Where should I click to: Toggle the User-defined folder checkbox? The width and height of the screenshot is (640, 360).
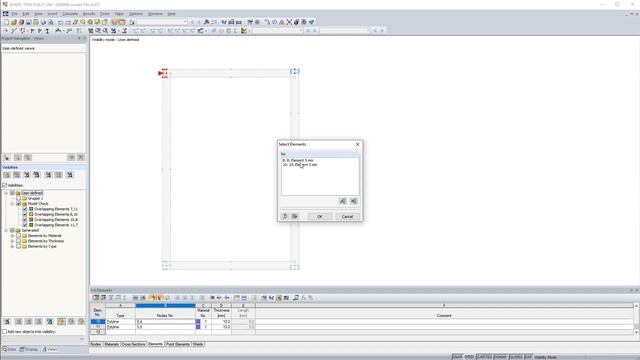pyautogui.click(x=12, y=193)
